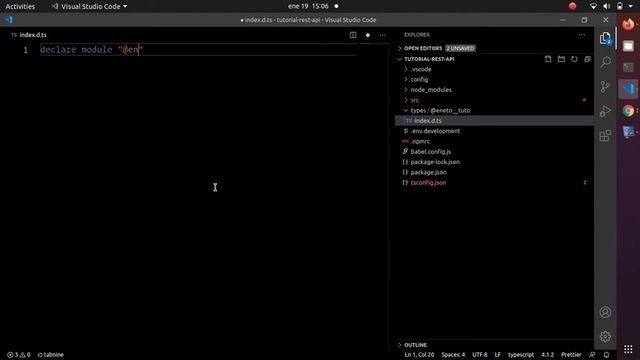Expand the node_modules folder
The height and width of the screenshot is (360, 640).
pos(431,90)
